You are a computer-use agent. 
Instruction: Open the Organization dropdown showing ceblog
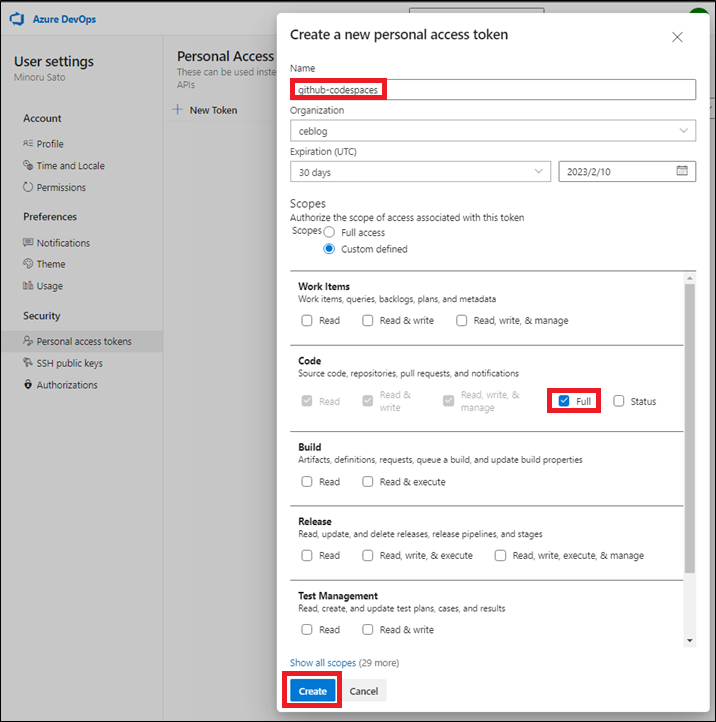(493, 131)
